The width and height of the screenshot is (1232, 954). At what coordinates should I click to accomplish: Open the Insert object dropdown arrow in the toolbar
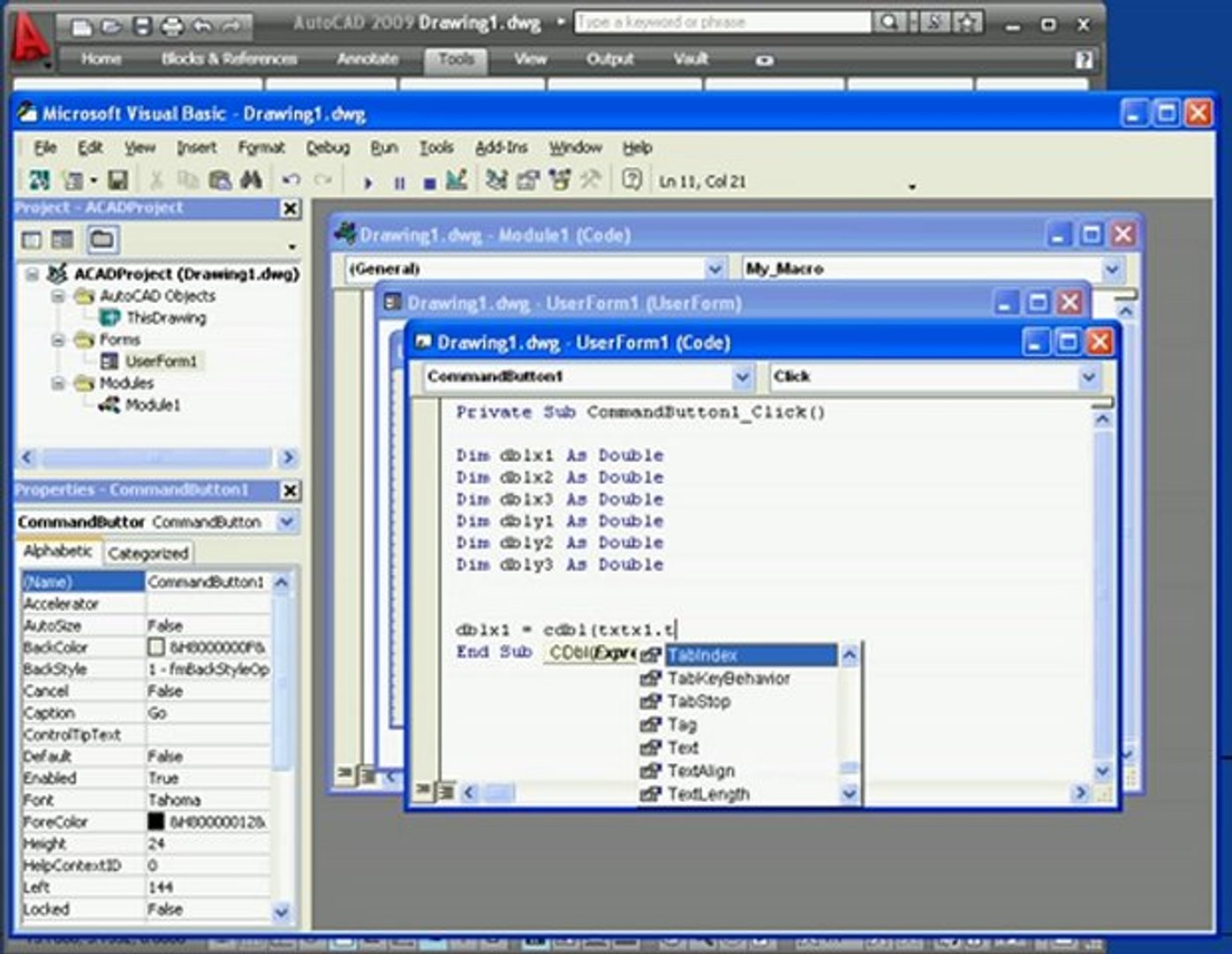click(94, 181)
